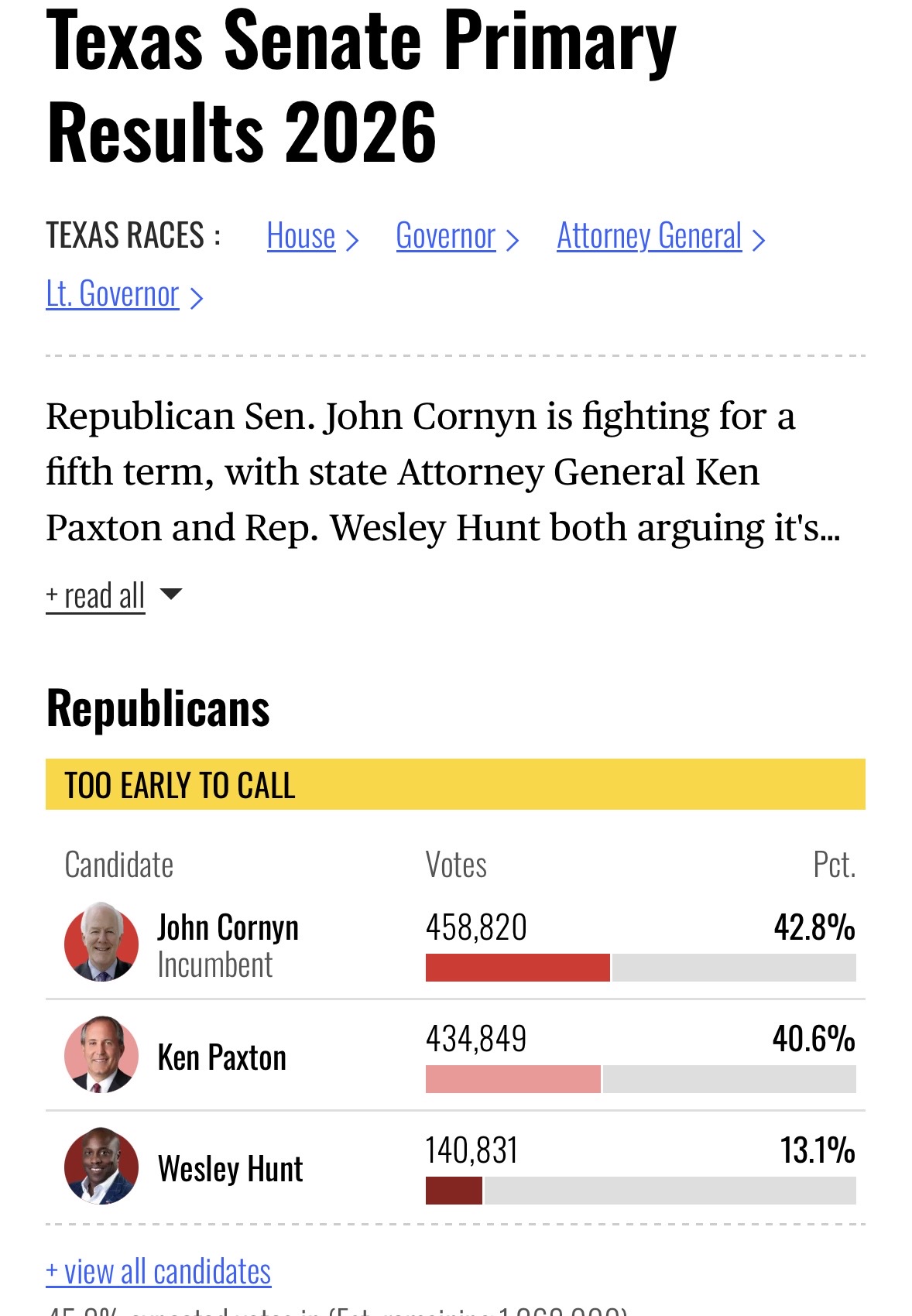Open the Lt. Governor race link
Viewport: 912px width, 1316px height.
coord(112,294)
